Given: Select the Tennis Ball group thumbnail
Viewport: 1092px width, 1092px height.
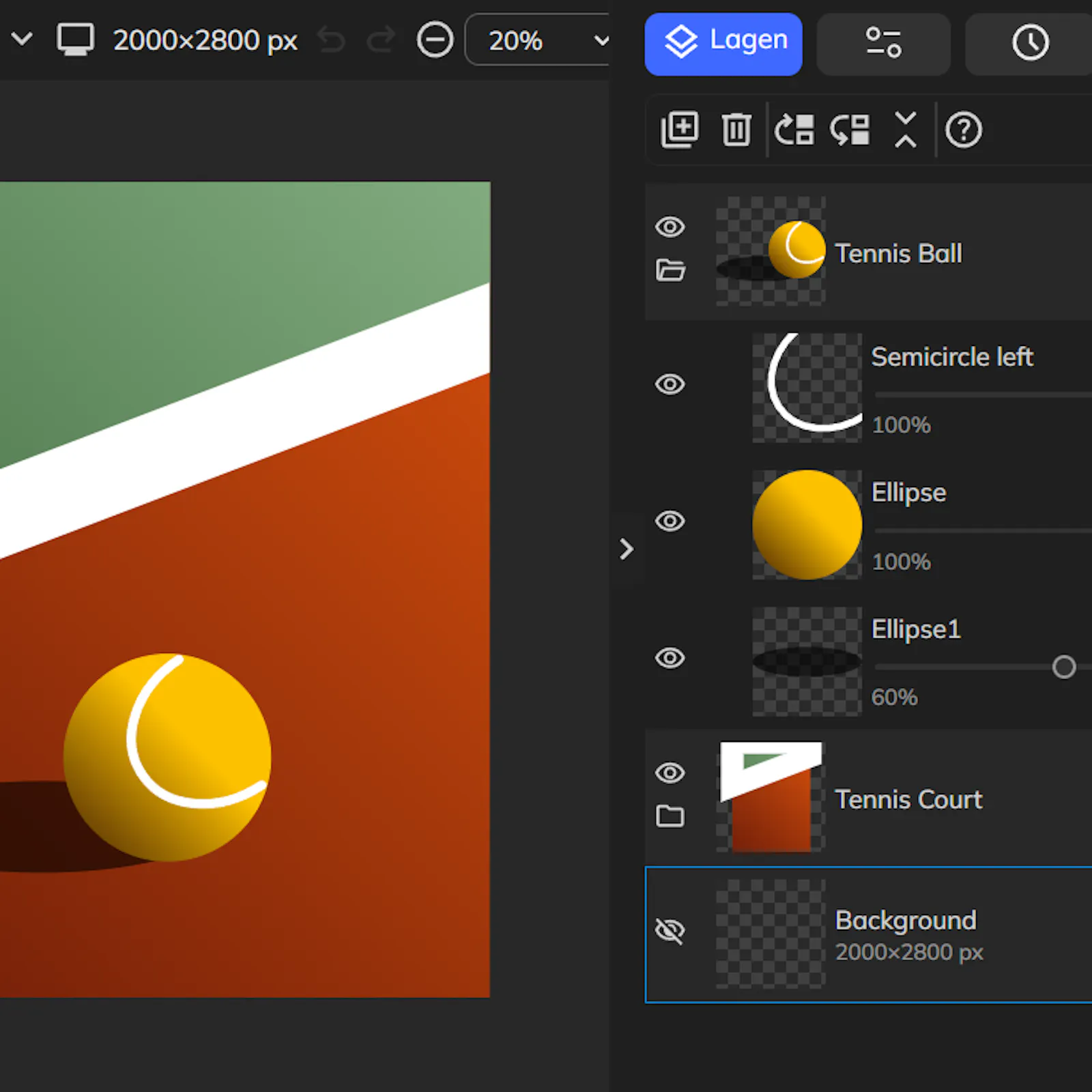Looking at the screenshot, I should tap(771, 251).
